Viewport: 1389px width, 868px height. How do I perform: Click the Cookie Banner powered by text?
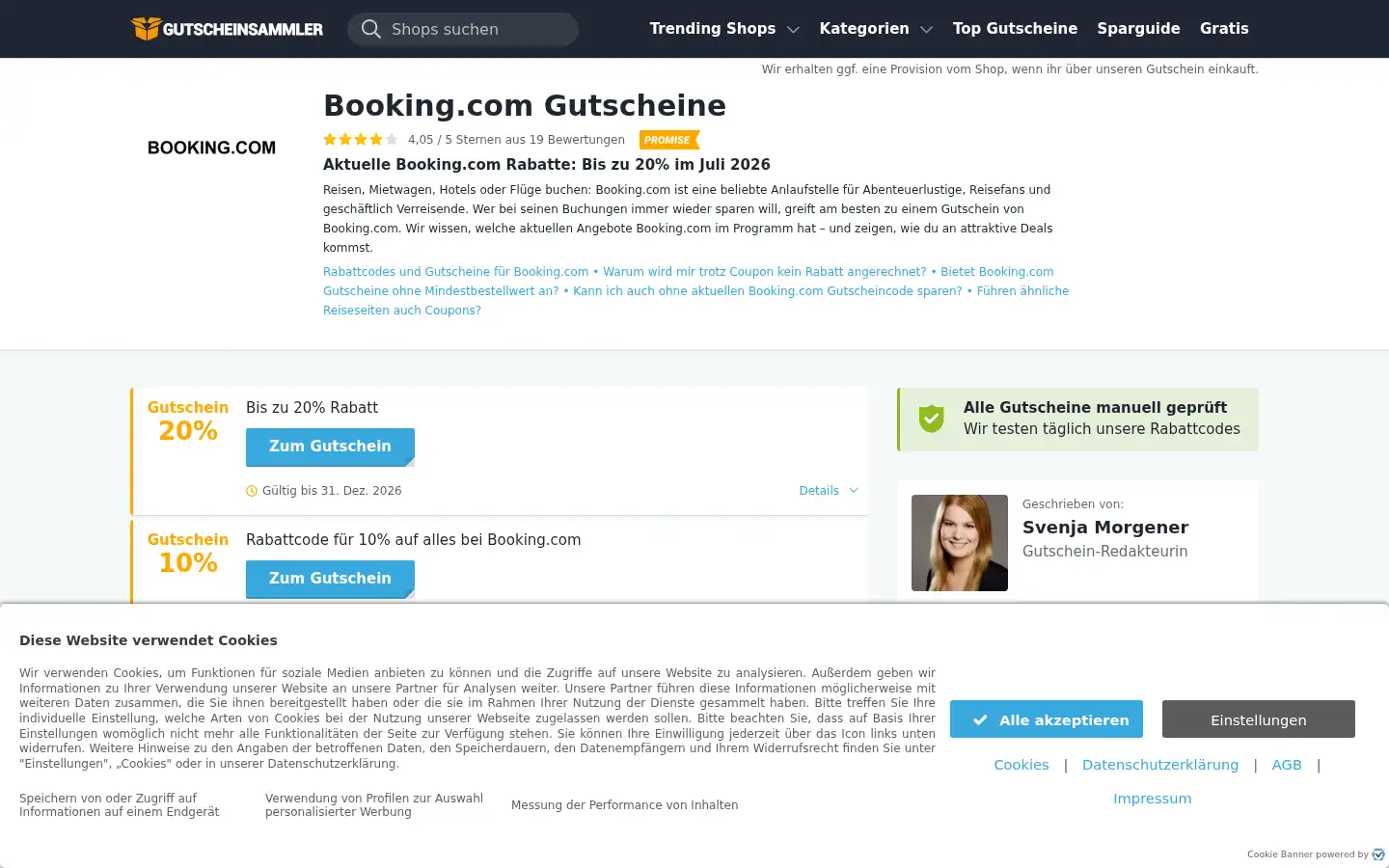tap(1307, 854)
